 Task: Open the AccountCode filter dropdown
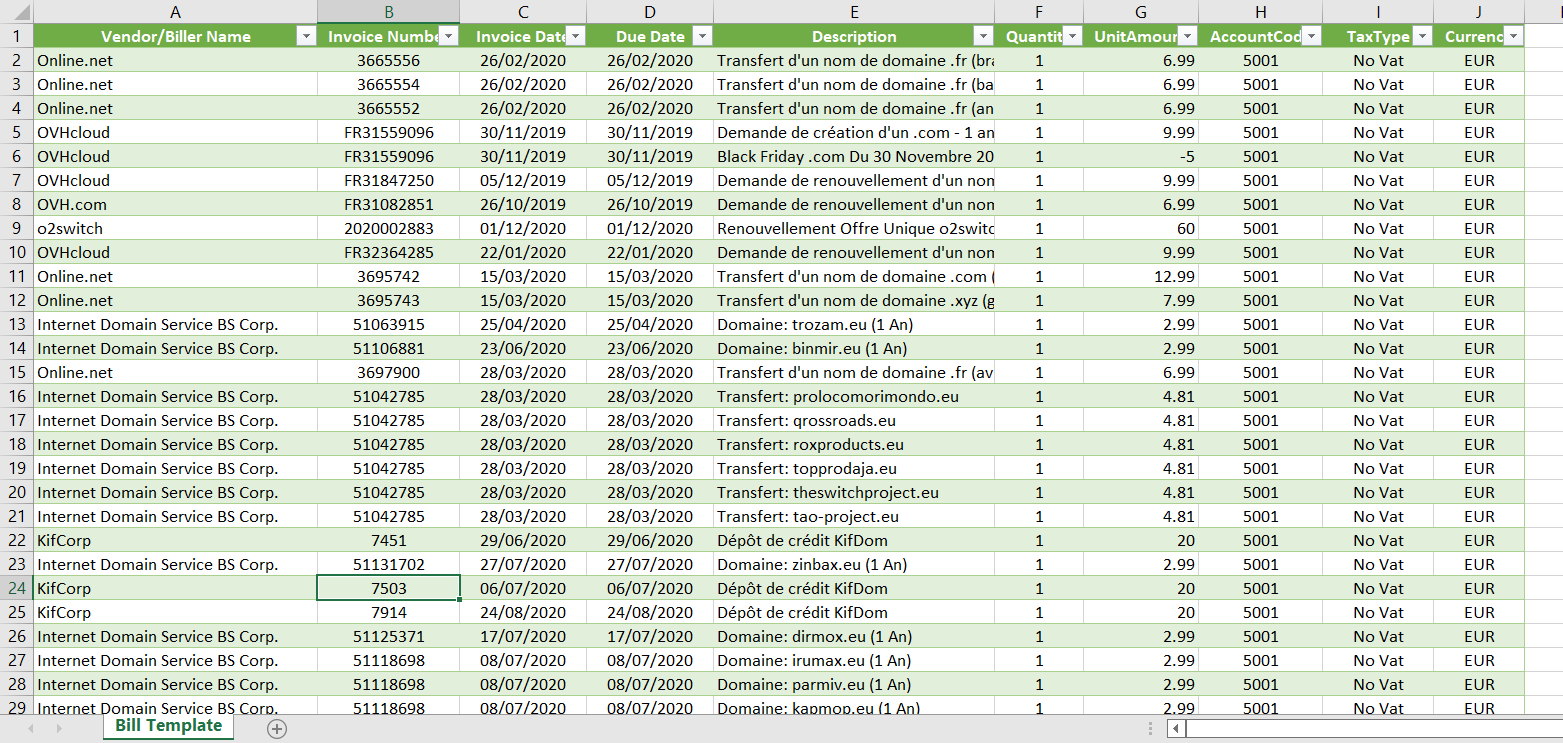coord(1311,36)
